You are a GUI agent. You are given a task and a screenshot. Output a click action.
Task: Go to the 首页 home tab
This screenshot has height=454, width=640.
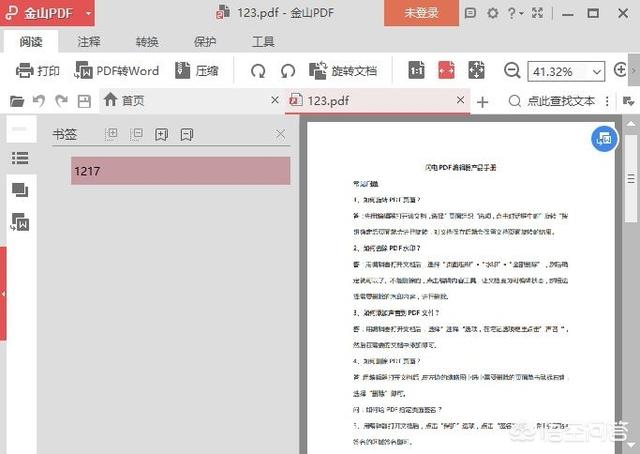[x=124, y=100]
